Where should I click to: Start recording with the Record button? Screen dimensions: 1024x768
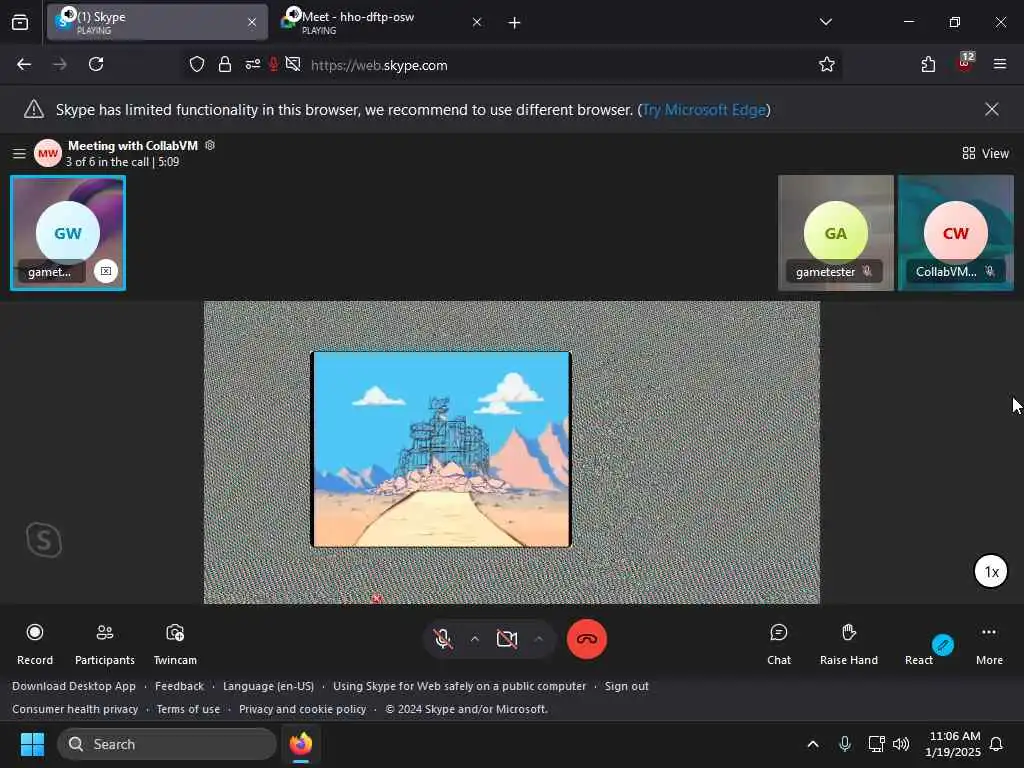coord(35,643)
